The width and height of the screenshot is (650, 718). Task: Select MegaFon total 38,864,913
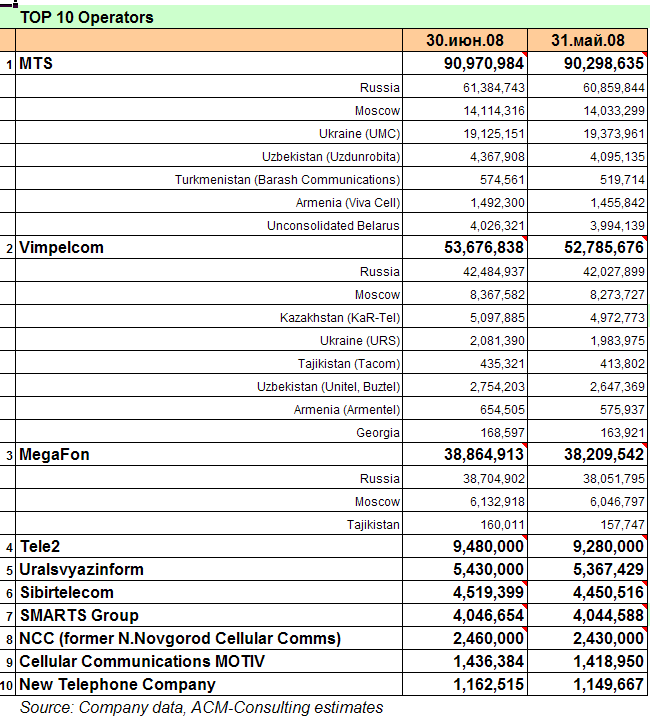465,454
